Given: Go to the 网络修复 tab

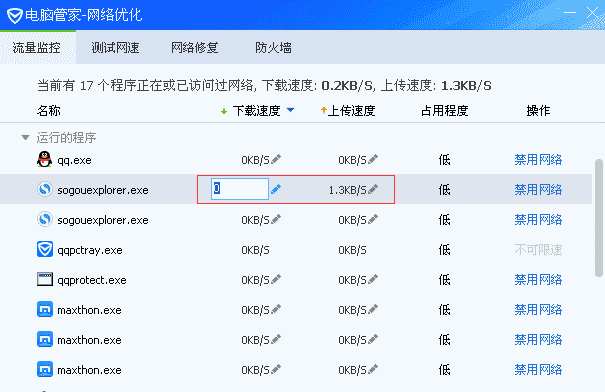Looking at the screenshot, I should 195,48.
